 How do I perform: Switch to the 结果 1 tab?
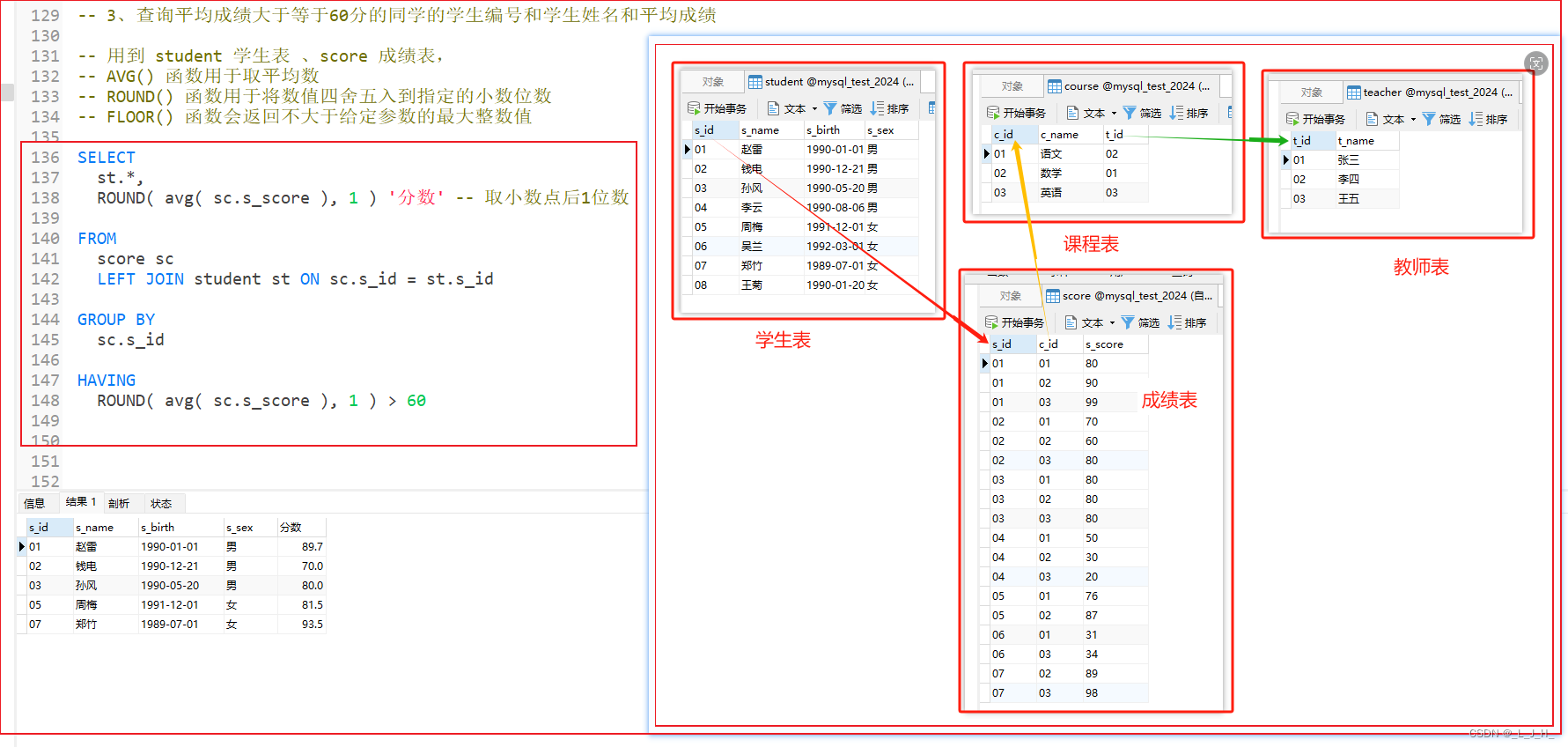click(x=80, y=502)
